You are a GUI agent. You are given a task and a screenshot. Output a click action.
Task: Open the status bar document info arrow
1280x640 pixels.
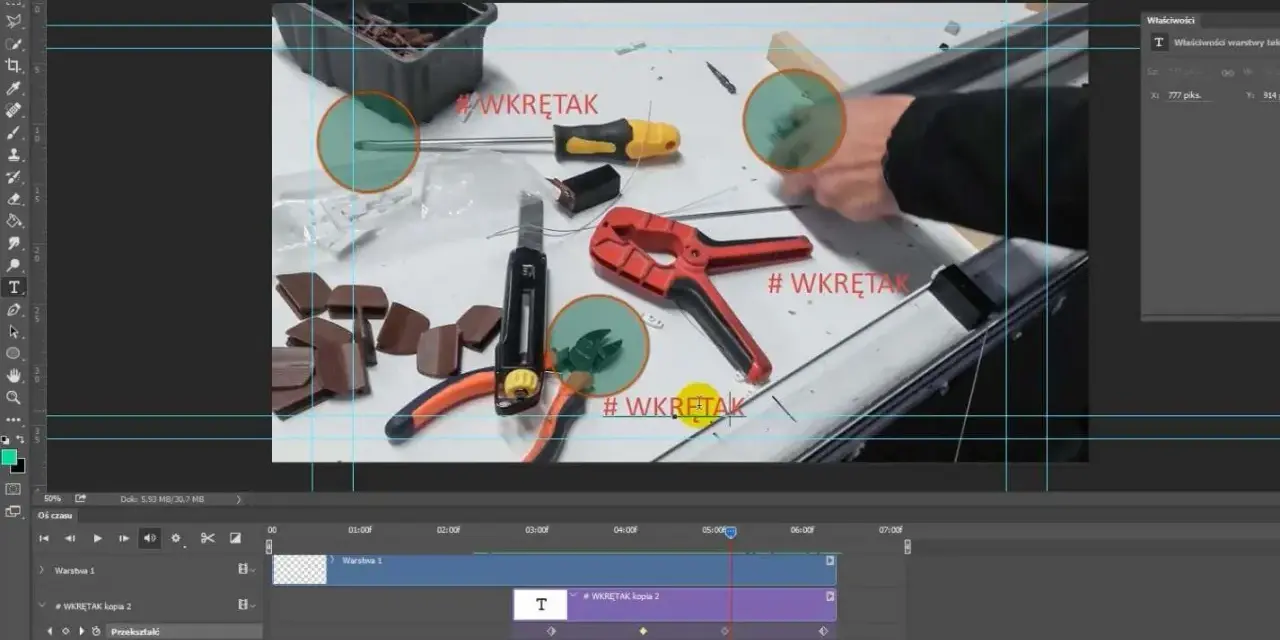[238, 499]
